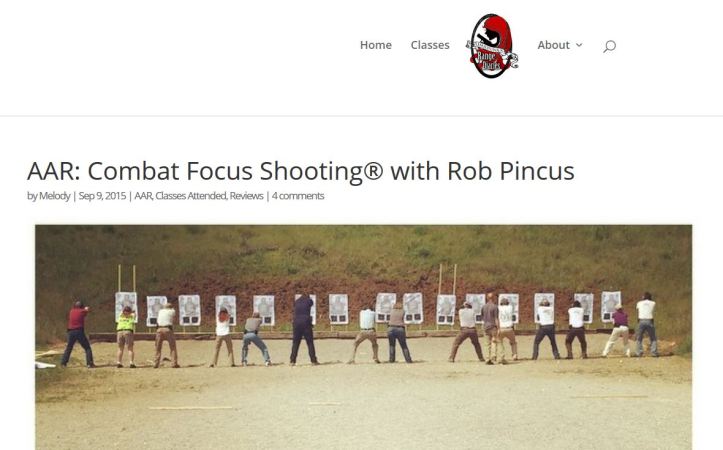Open the AAR category link
Image resolution: width=723 pixels, height=450 pixels.
(x=143, y=196)
